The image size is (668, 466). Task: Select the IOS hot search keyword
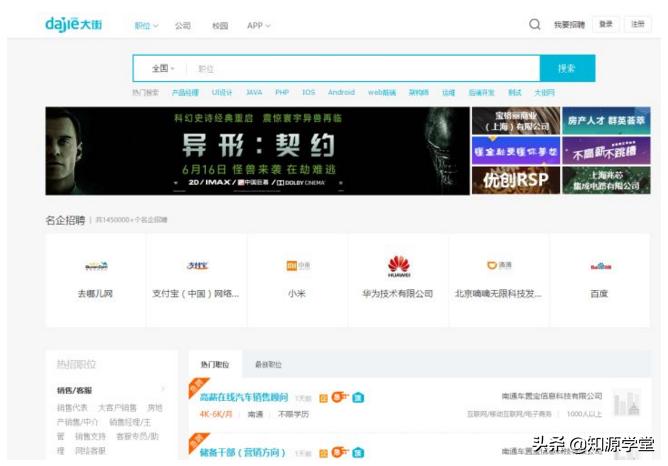308,92
